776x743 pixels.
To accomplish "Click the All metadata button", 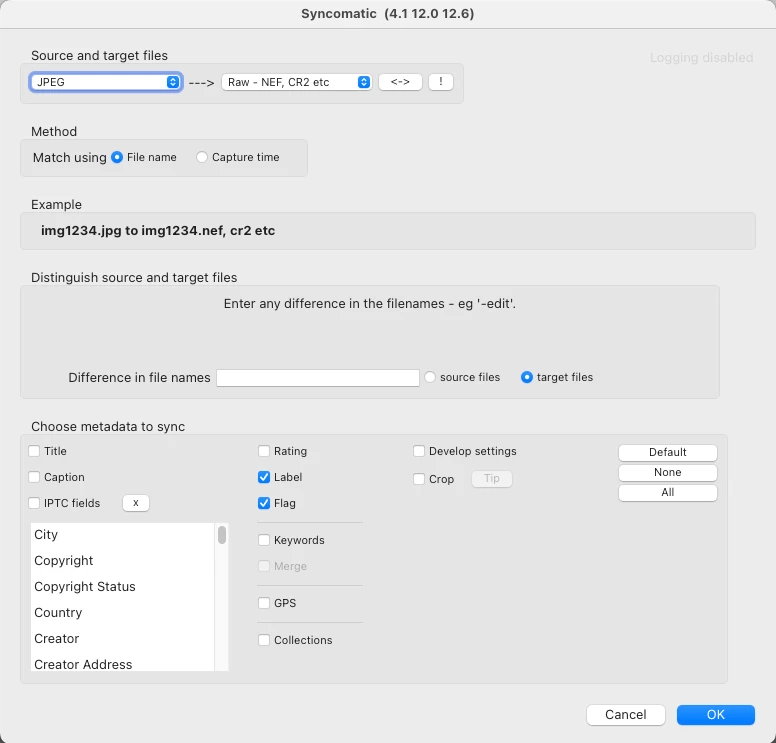I will 667,493.
